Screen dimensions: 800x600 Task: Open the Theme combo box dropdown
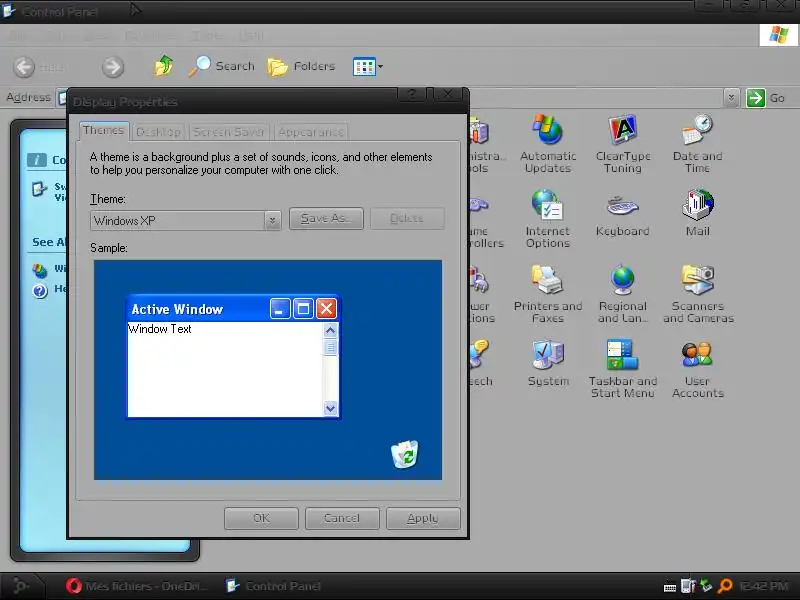point(272,220)
